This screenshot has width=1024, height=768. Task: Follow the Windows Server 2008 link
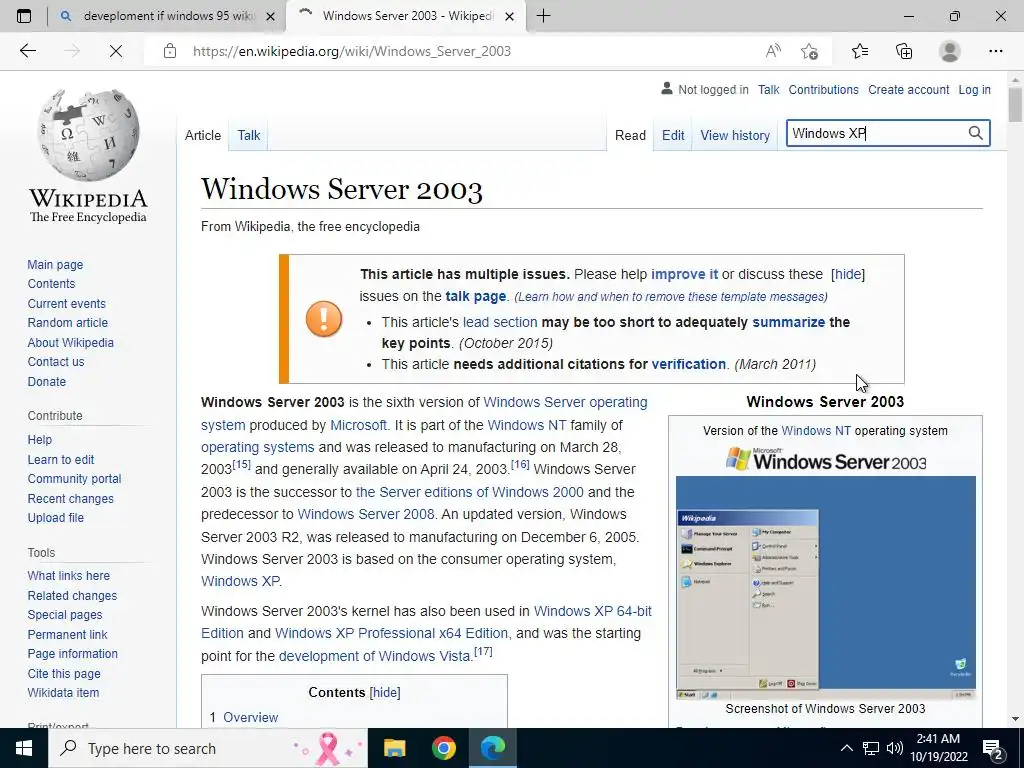[x=366, y=514]
